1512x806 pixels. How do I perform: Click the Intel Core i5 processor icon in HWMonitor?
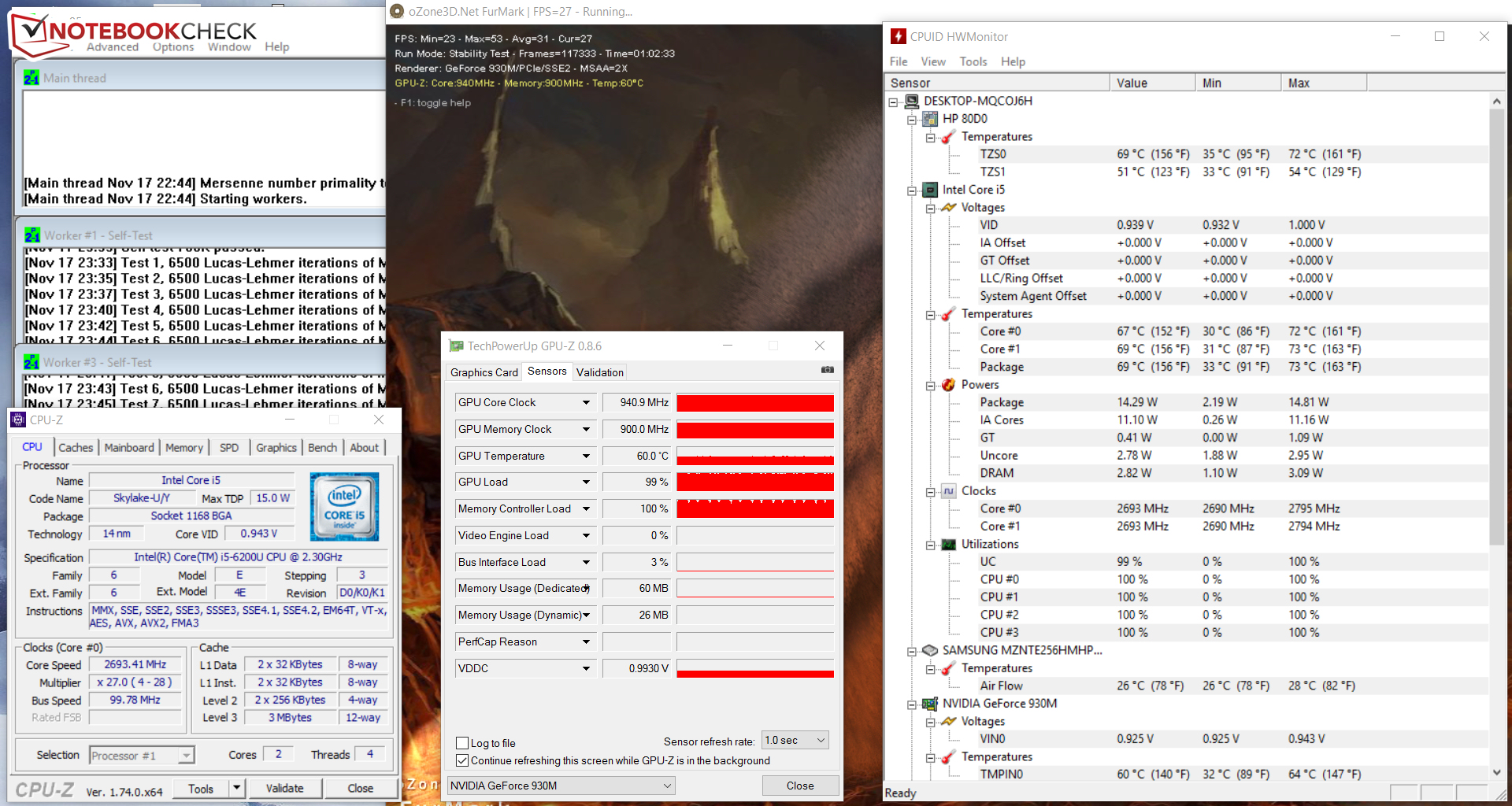(930, 190)
